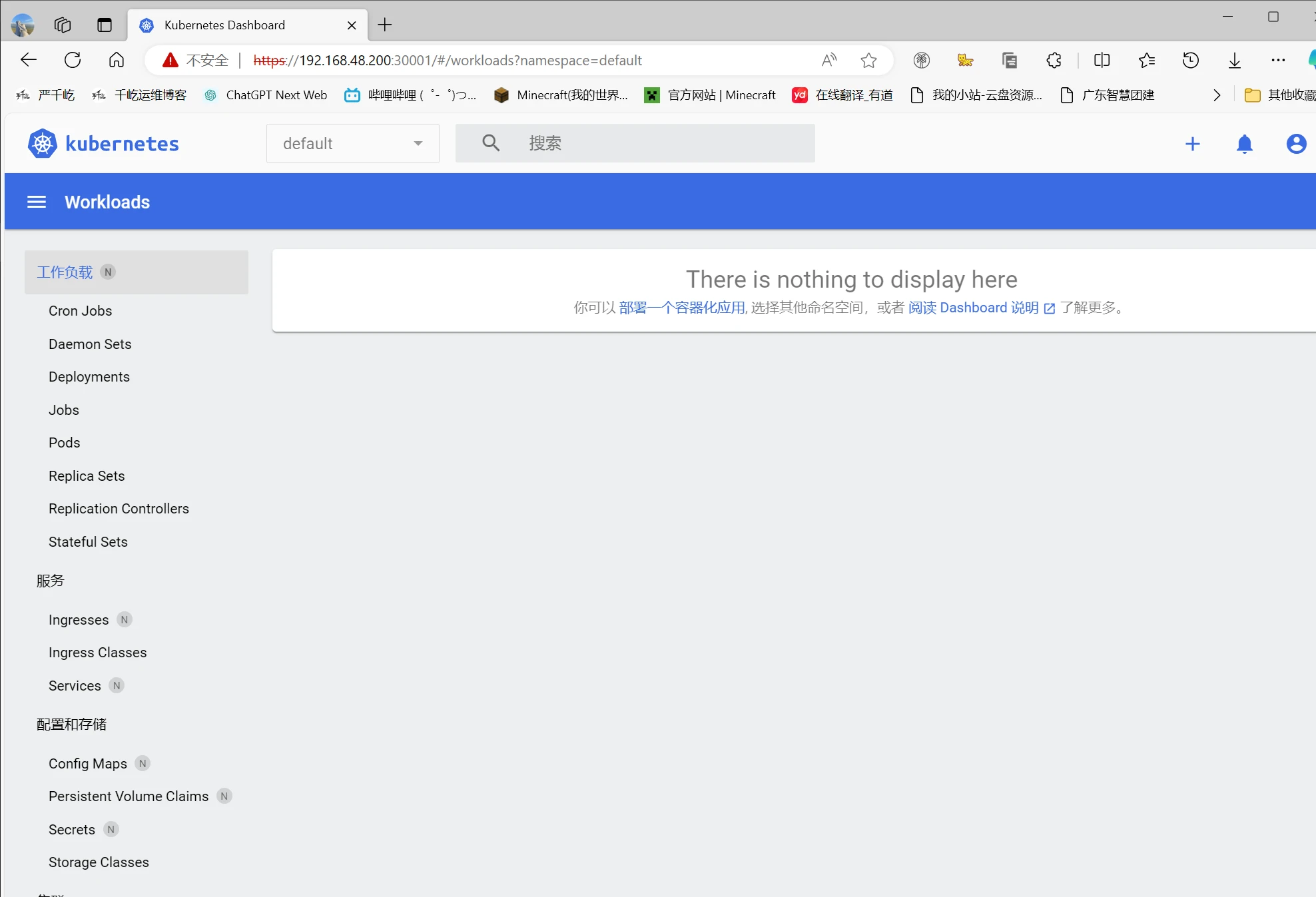Viewport: 1316px width, 897px height.
Task: Add page to favorites star icon
Action: (868, 61)
